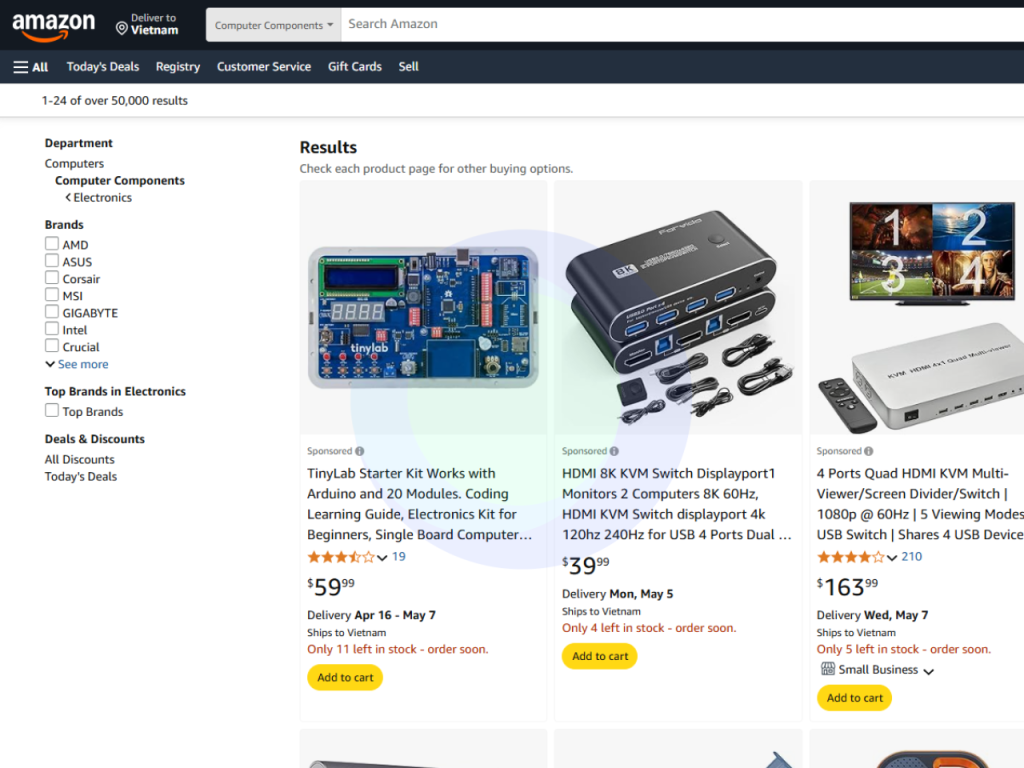The height and width of the screenshot is (768, 1024).
Task: Add 4 Ports Quad HDMI KVM to cart
Action: [854, 697]
